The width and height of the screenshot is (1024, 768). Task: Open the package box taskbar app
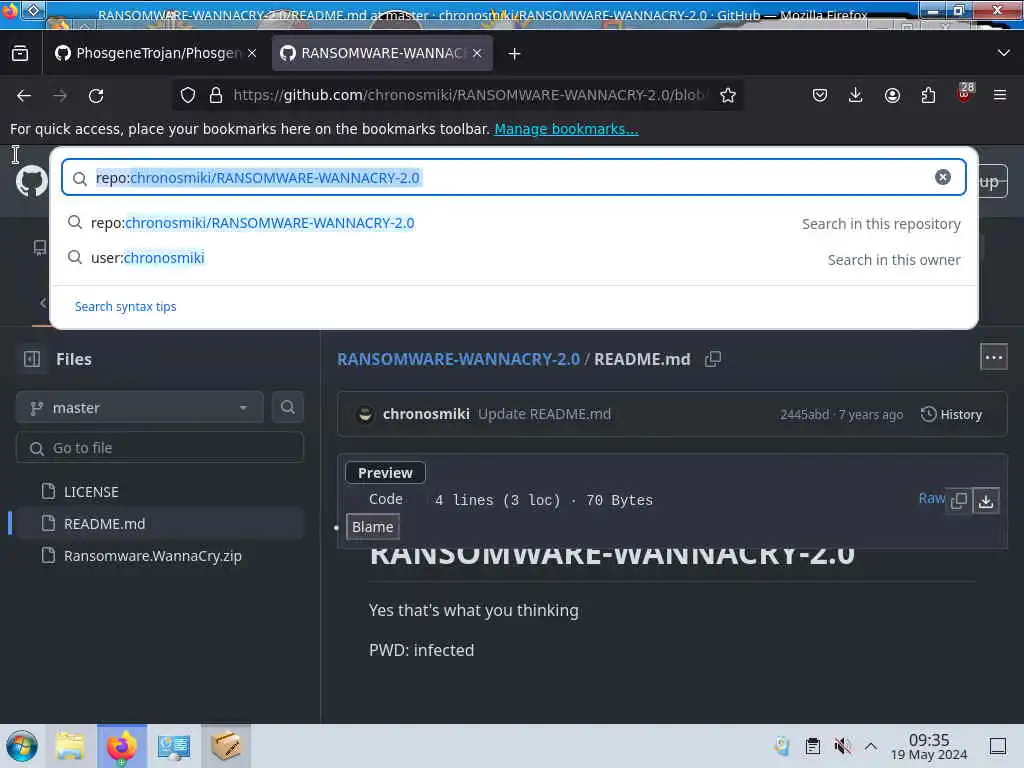[226, 746]
